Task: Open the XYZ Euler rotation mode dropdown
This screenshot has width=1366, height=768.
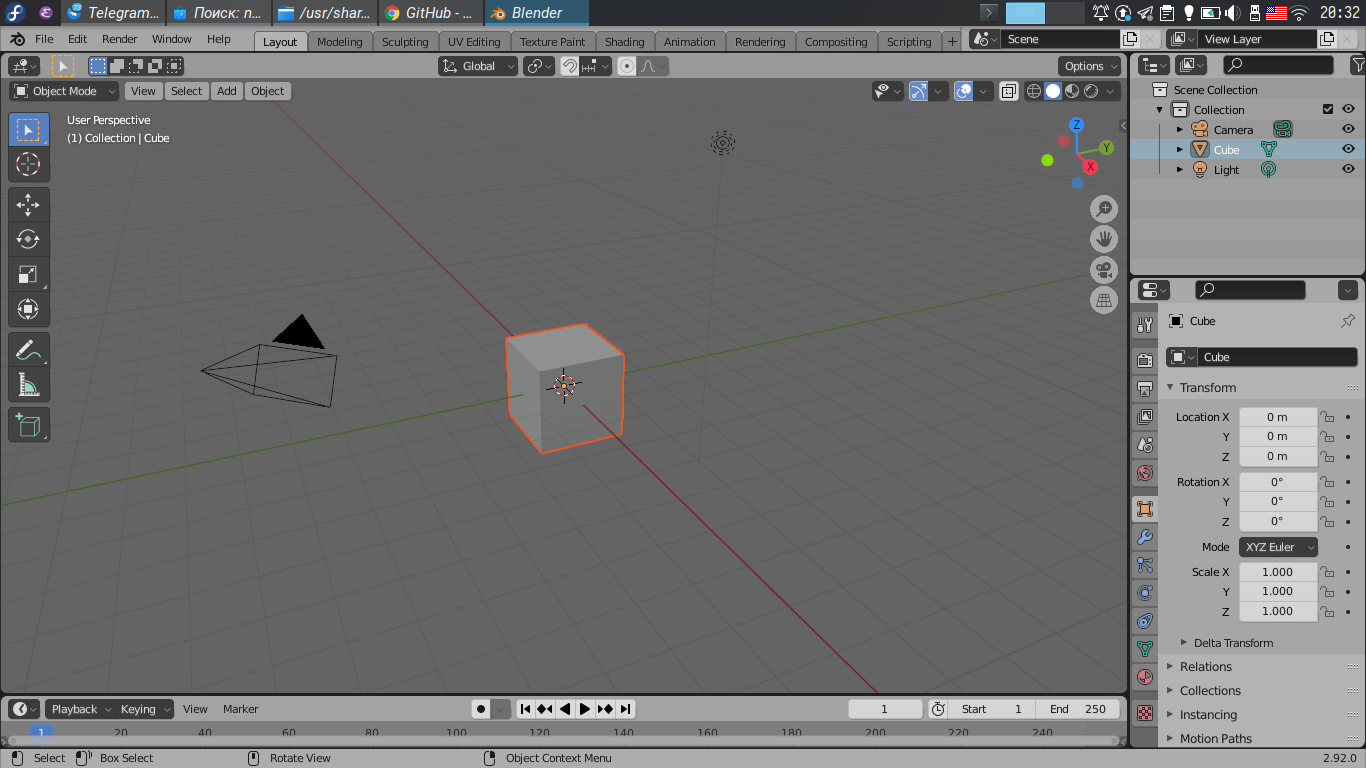Action: (x=1278, y=547)
